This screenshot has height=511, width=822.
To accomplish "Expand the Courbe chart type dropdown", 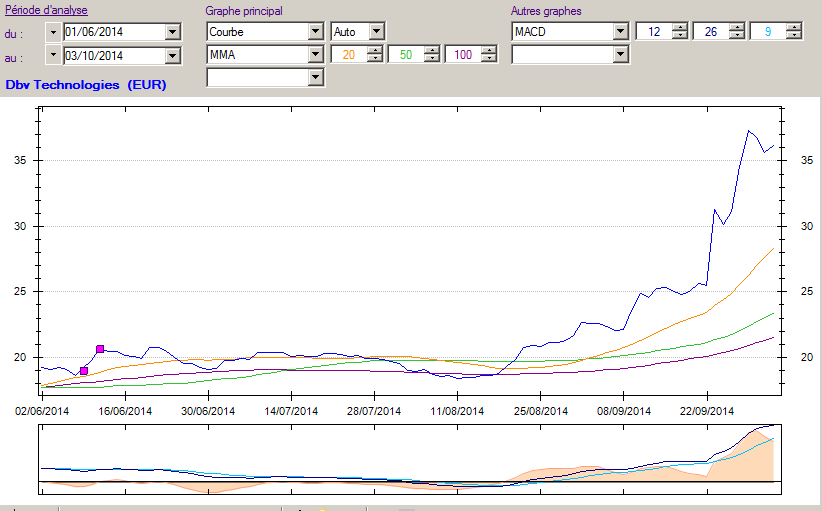I will coord(315,31).
